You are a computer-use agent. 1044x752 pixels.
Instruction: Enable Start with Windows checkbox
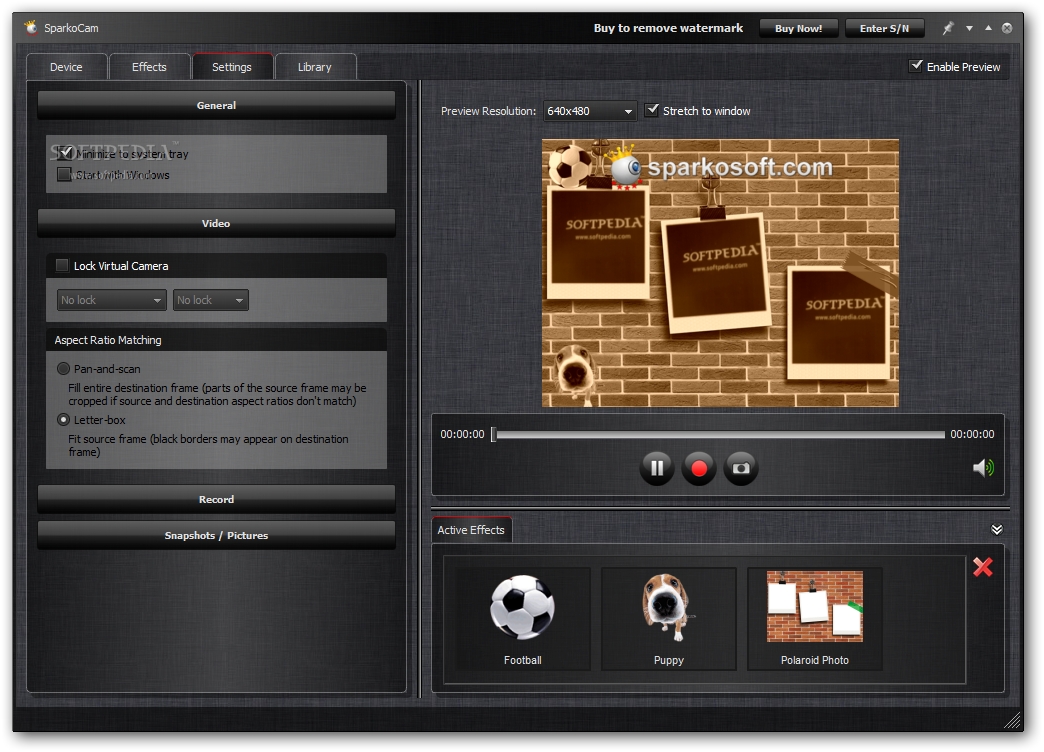coord(64,175)
